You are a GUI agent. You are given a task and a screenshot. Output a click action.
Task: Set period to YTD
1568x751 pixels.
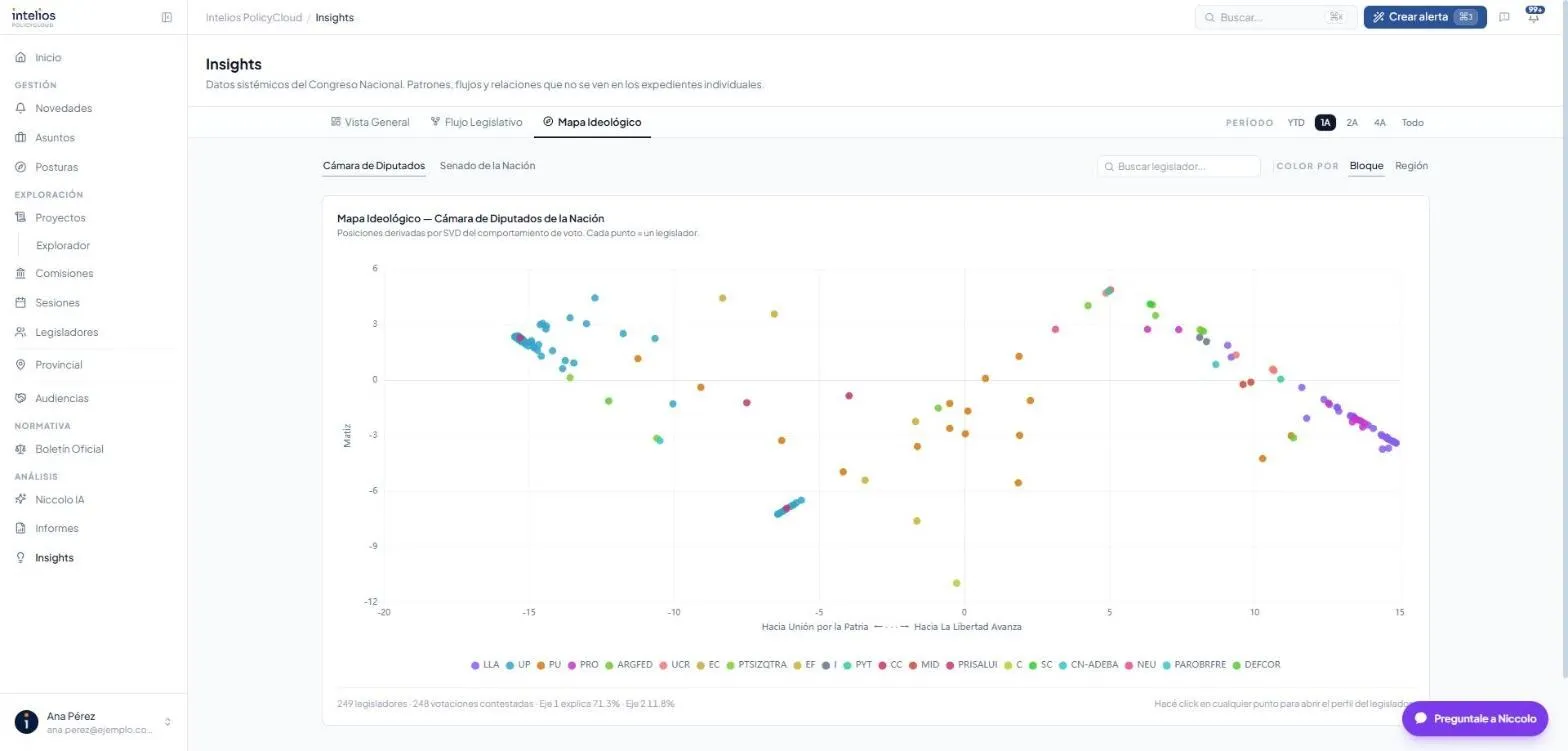(1296, 123)
